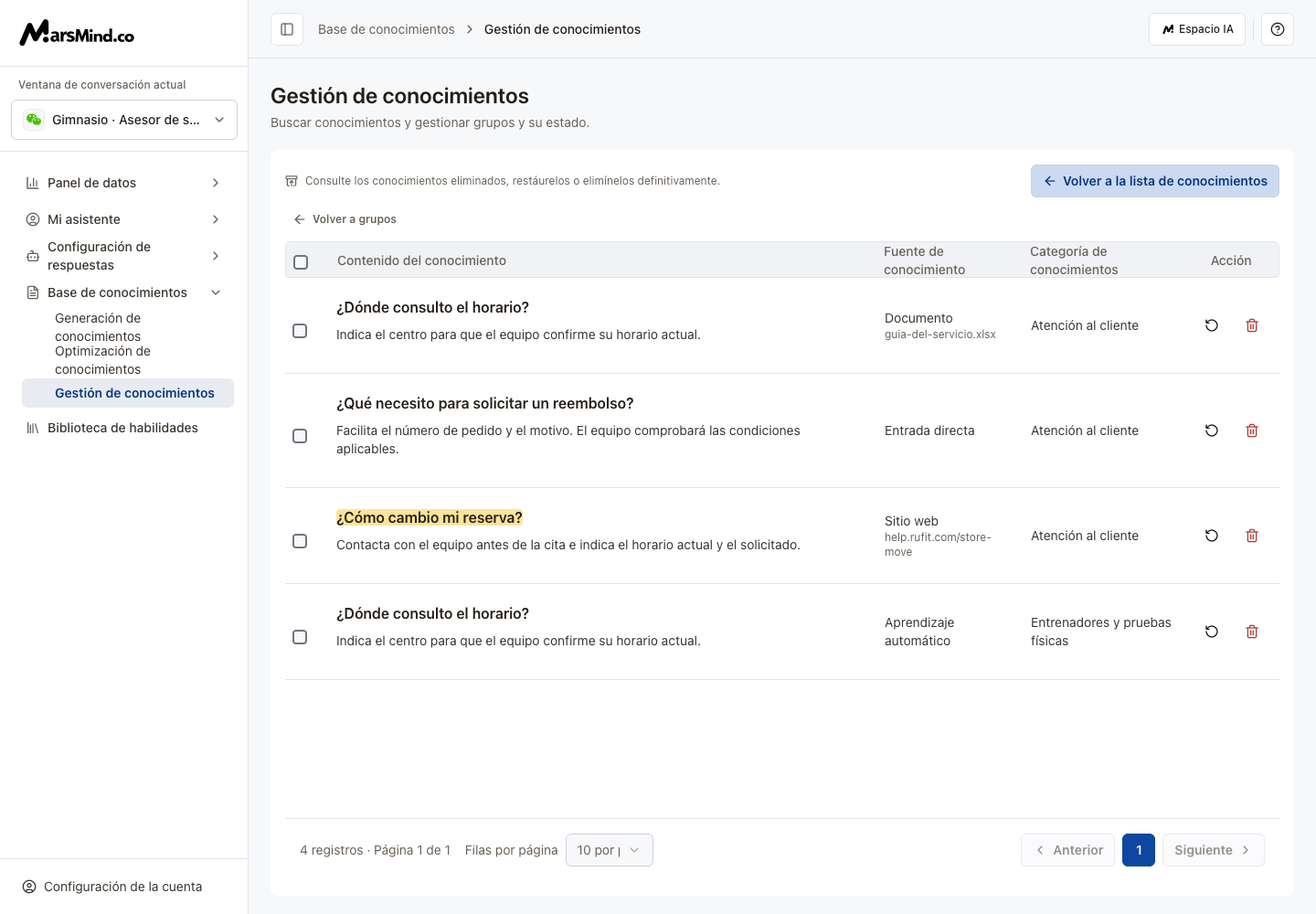Image resolution: width=1316 pixels, height=914 pixels.
Task: Select page 1 in the pagination
Action: click(x=1139, y=850)
